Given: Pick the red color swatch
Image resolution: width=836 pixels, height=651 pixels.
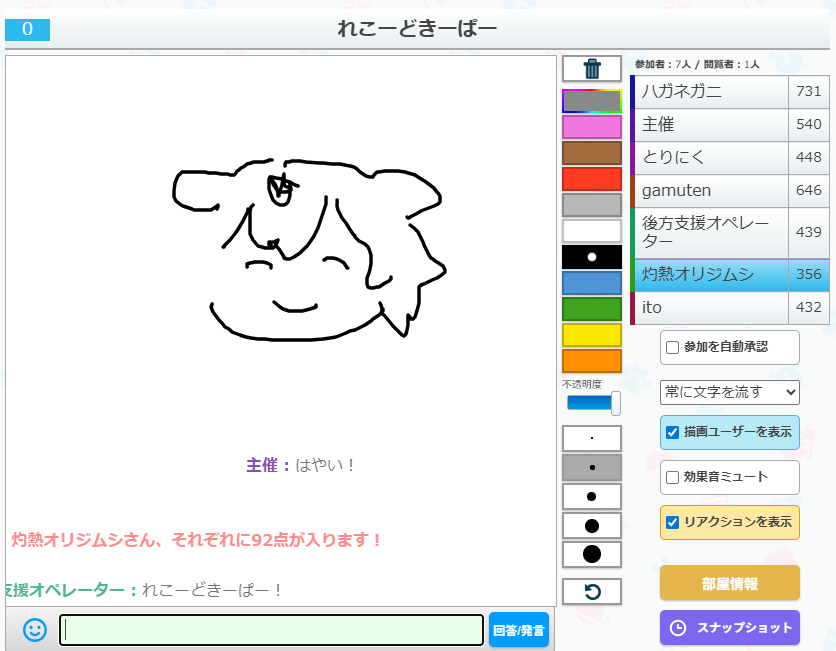Looking at the screenshot, I should point(592,179).
